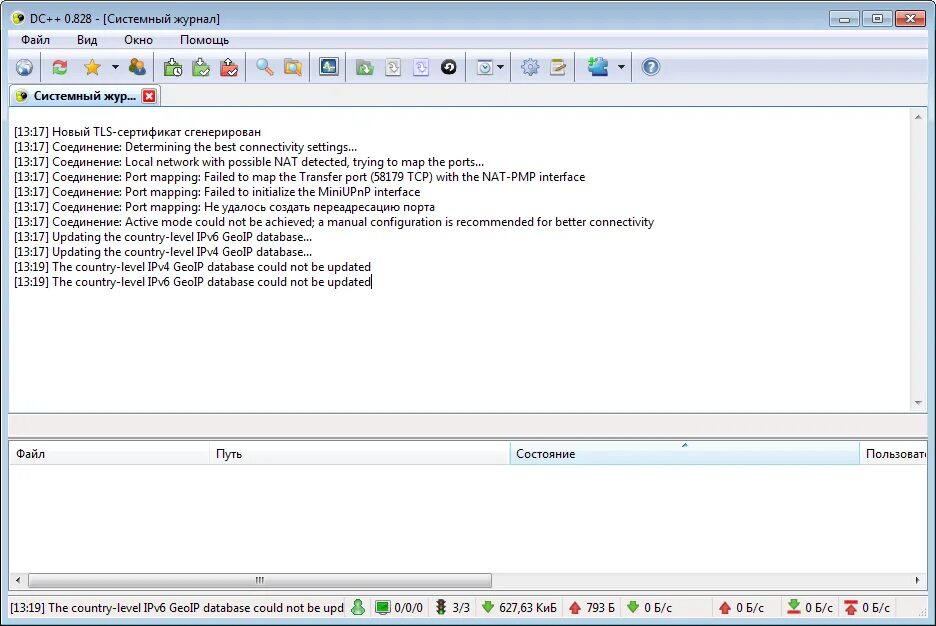
Task: Expand the Favorite Hubs dropdown arrow
Action: coord(115,67)
